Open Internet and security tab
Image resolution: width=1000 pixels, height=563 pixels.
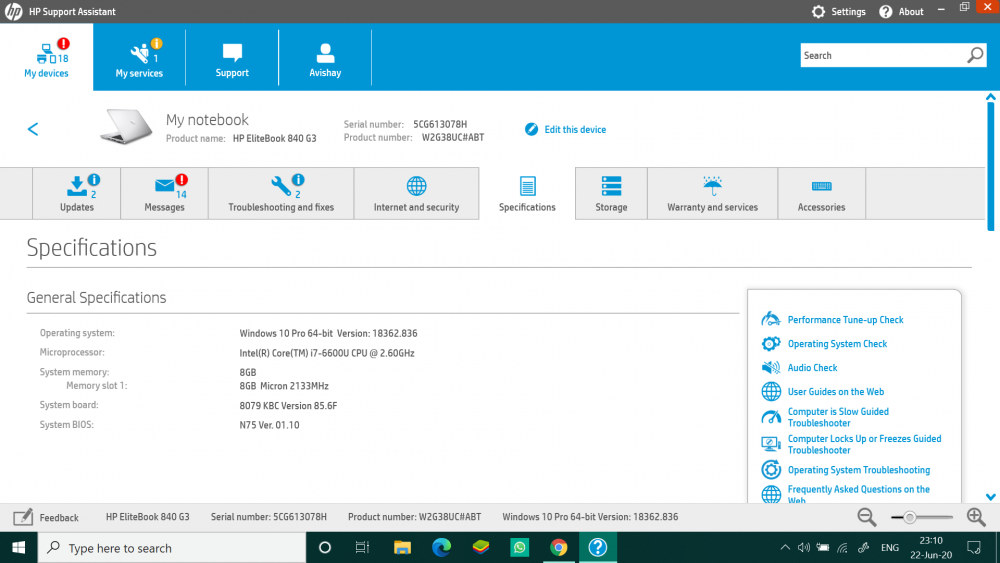pyautogui.click(x=416, y=194)
